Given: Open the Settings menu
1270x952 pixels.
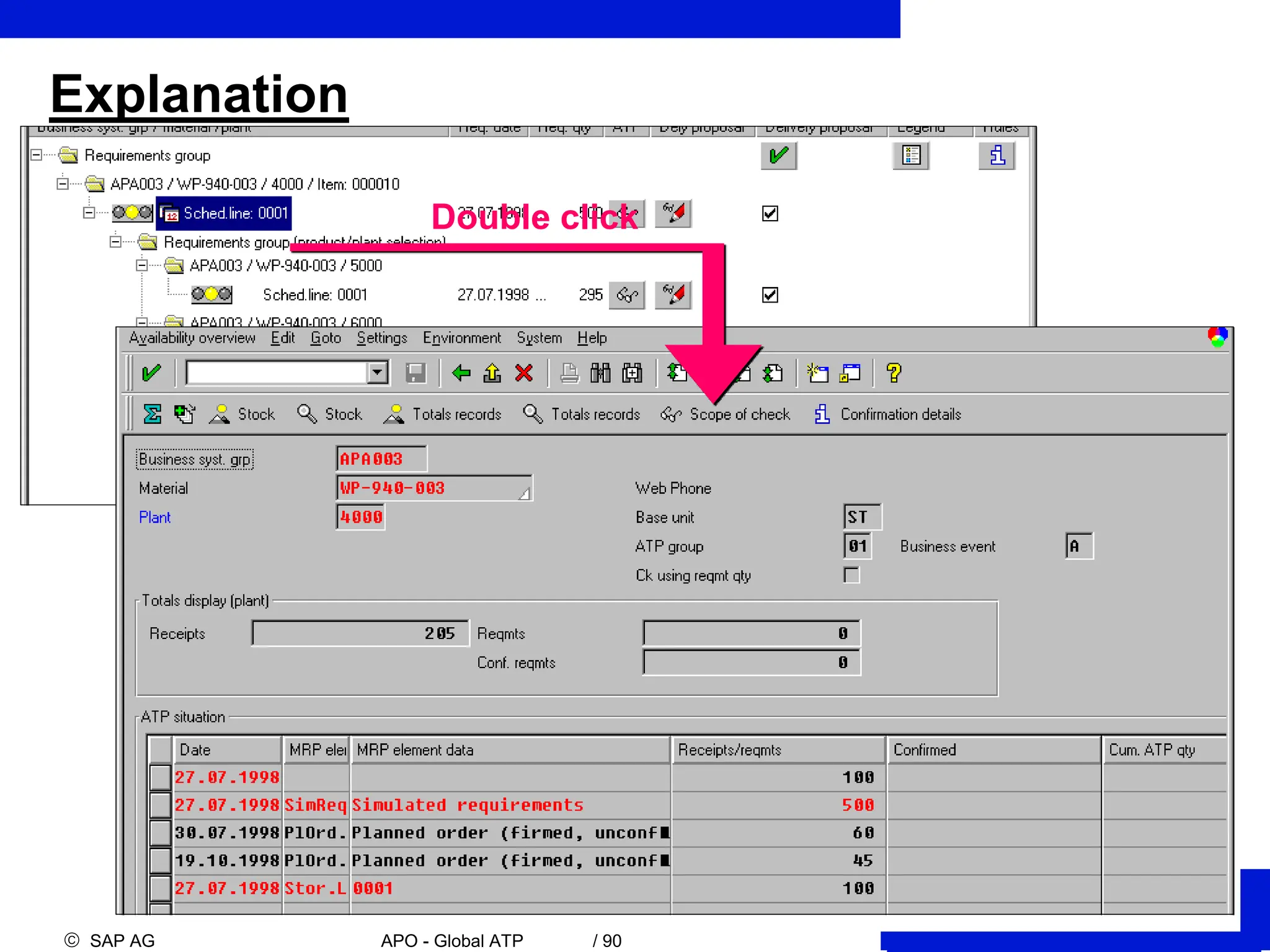Looking at the screenshot, I should point(382,338).
